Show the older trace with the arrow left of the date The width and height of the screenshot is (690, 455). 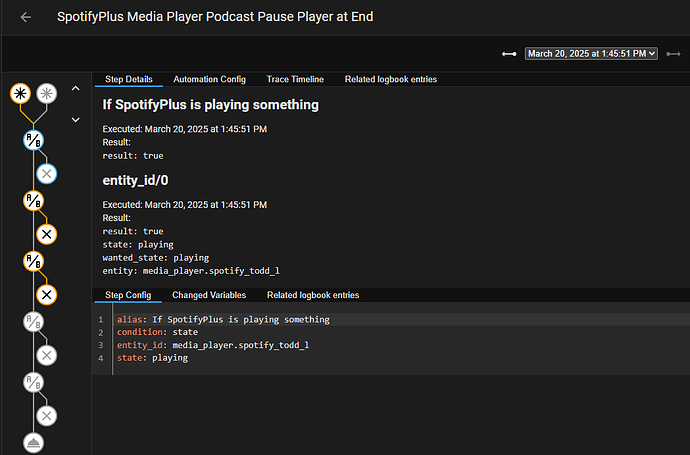pyautogui.click(x=509, y=54)
